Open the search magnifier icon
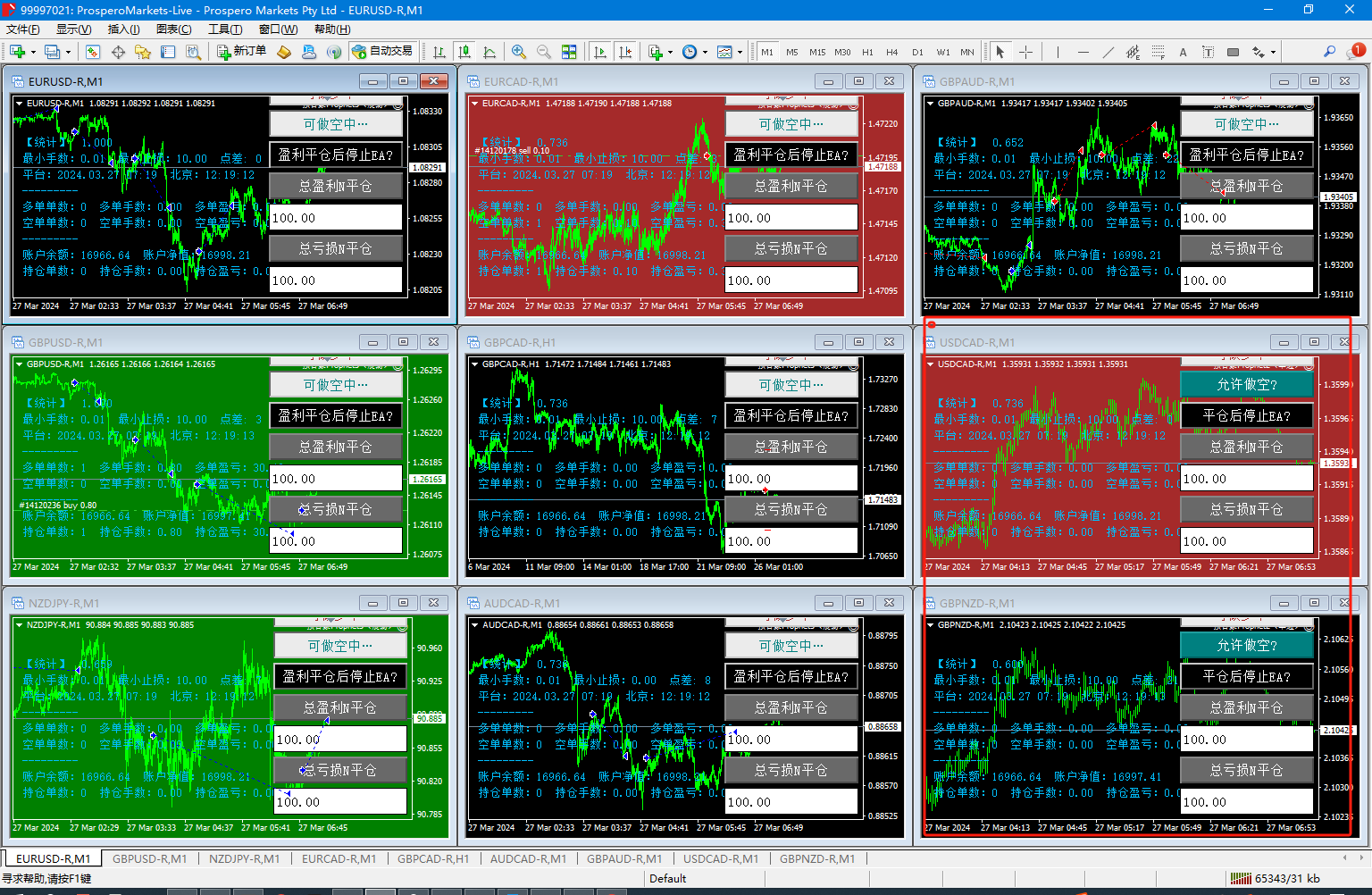Viewport: 1372px width, 895px height. pos(1330,52)
